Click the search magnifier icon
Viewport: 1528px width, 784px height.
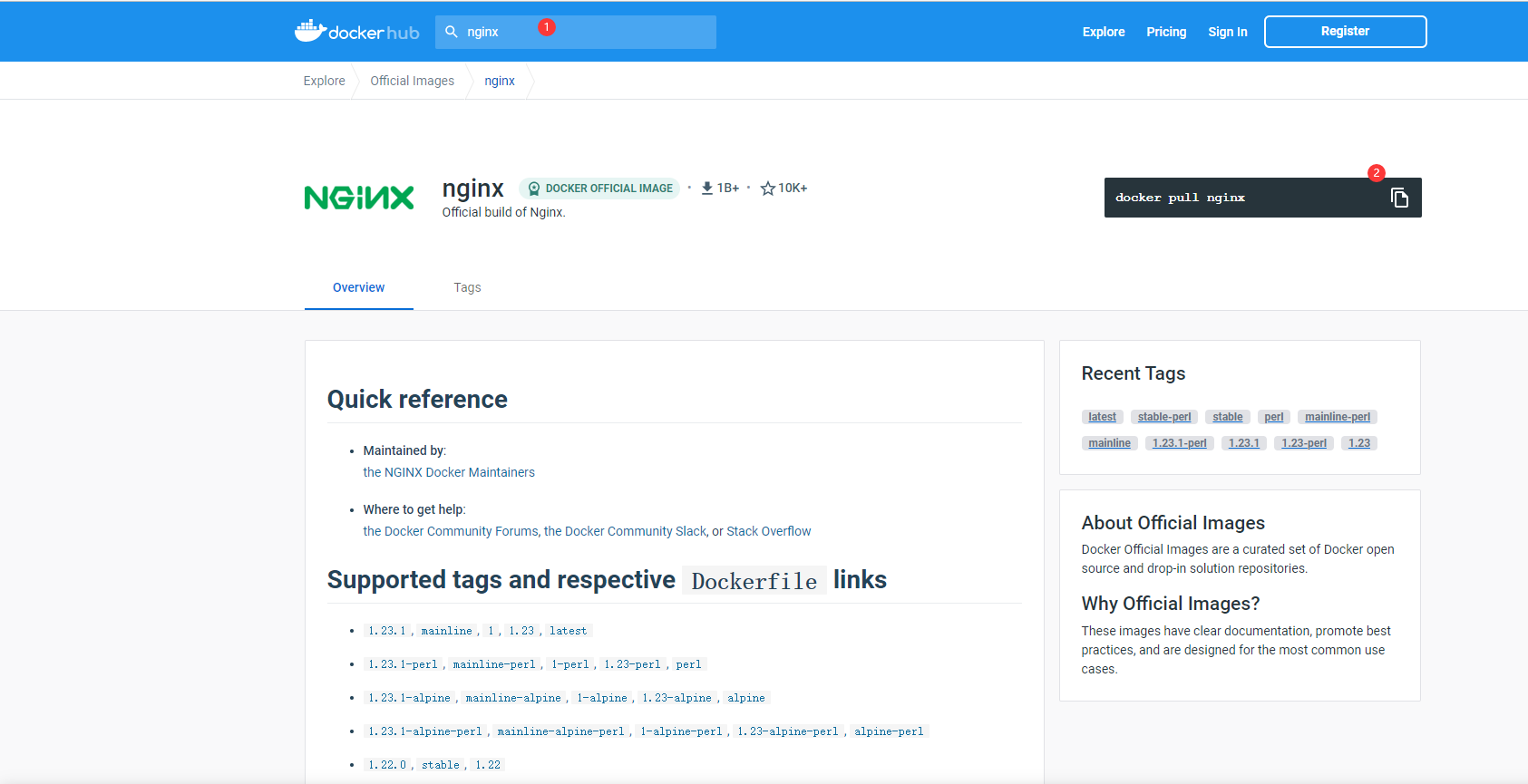(x=452, y=32)
